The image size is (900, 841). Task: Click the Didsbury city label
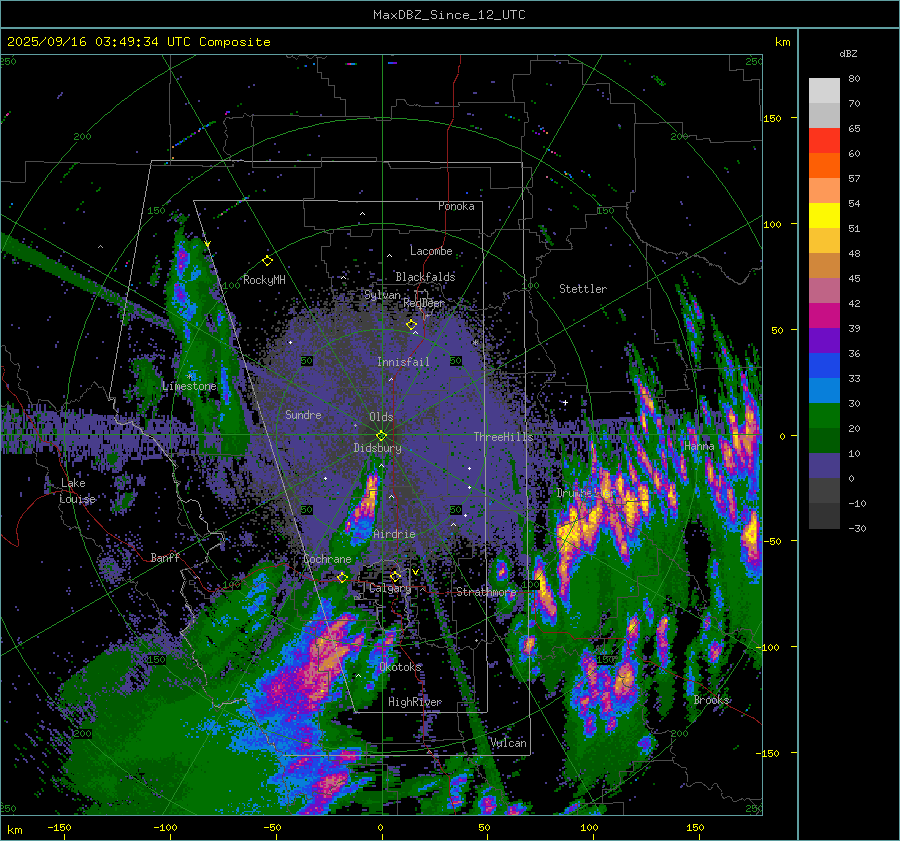coord(377,448)
